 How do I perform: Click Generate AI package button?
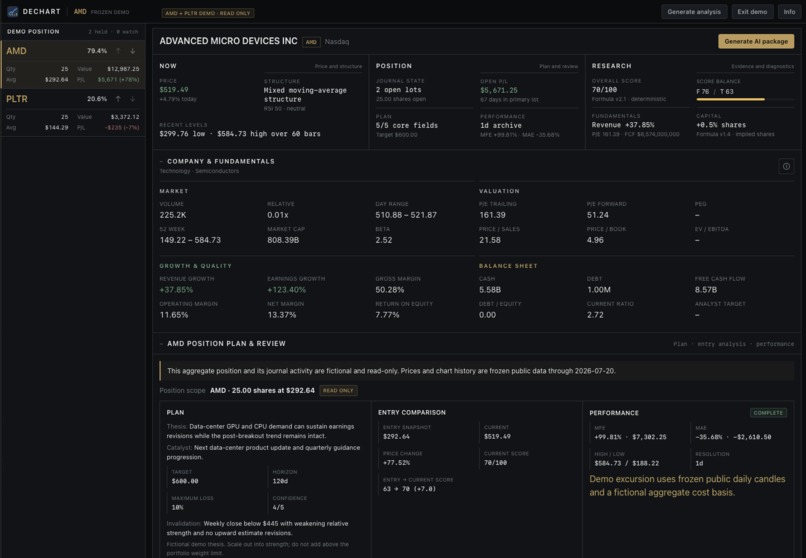(x=756, y=41)
